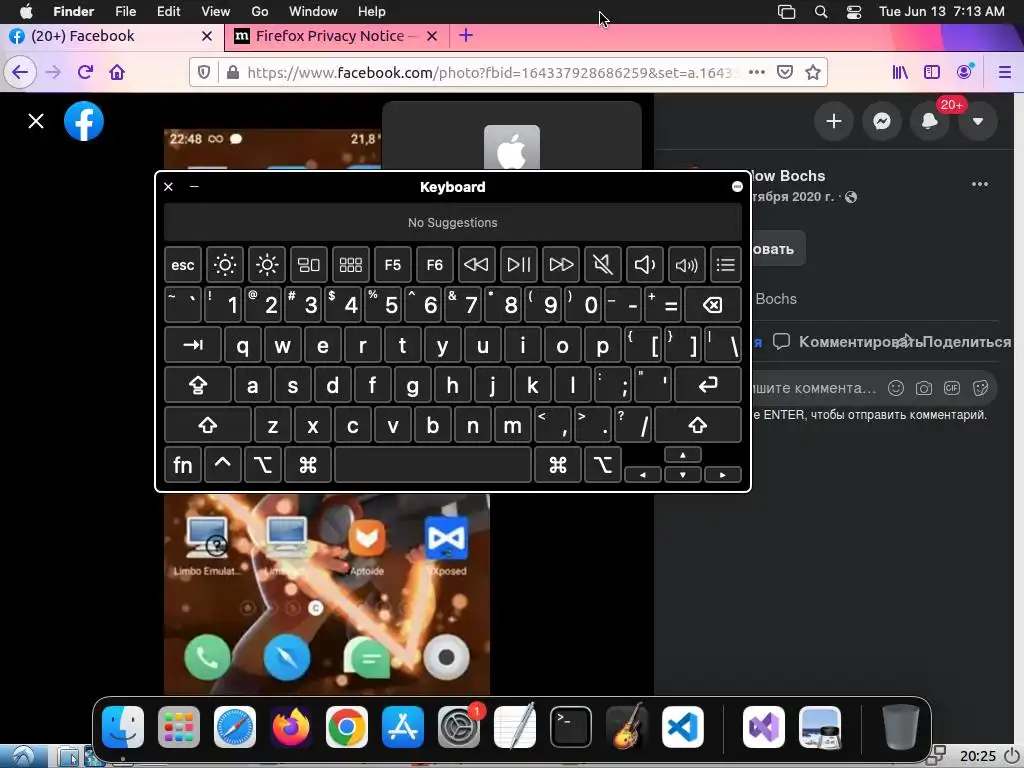The image size is (1024, 768).
Task: Open the Go menu
Action: pos(260,11)
